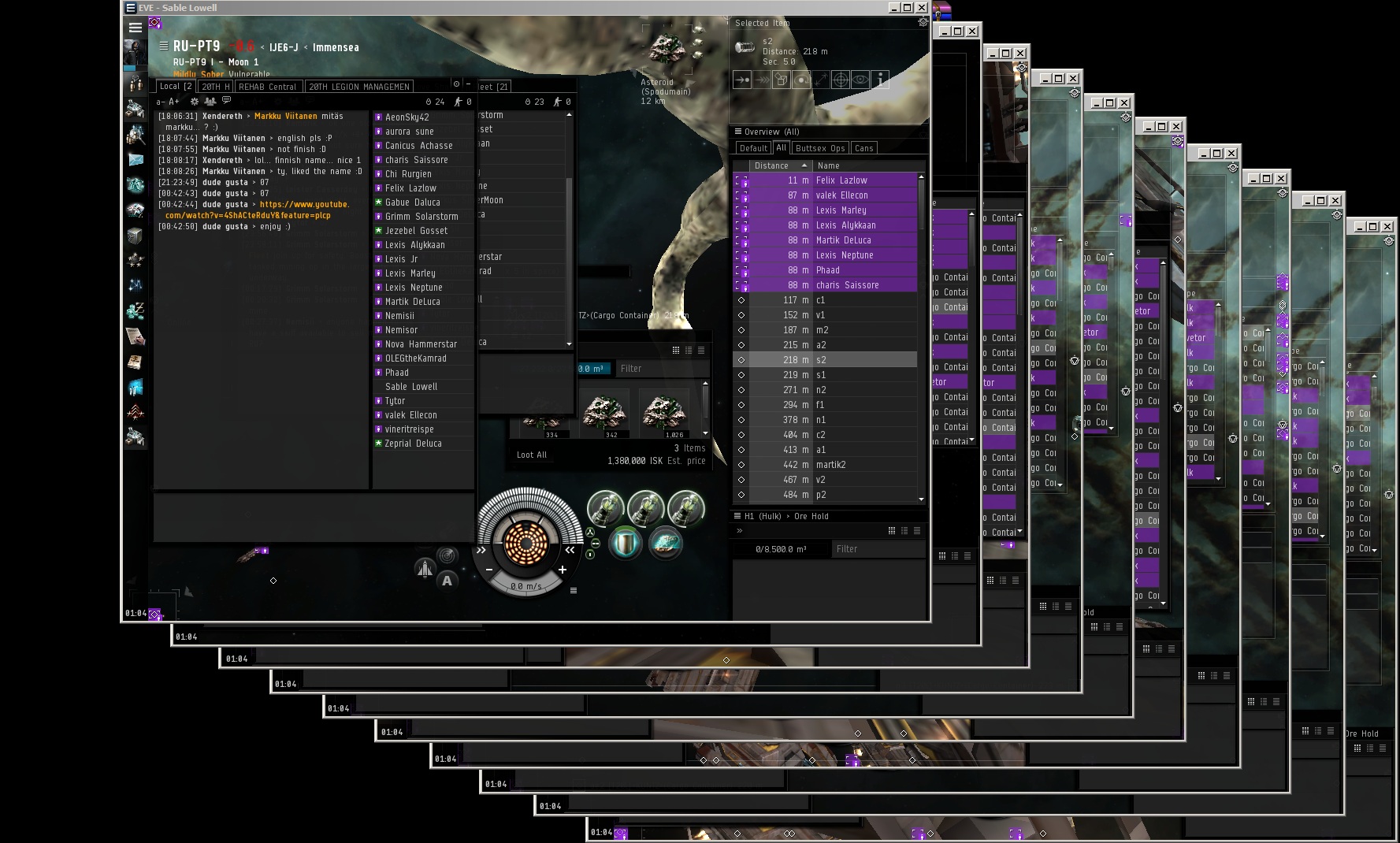Switch Ore Hold to icon grid view

click(x=892, y=531)
